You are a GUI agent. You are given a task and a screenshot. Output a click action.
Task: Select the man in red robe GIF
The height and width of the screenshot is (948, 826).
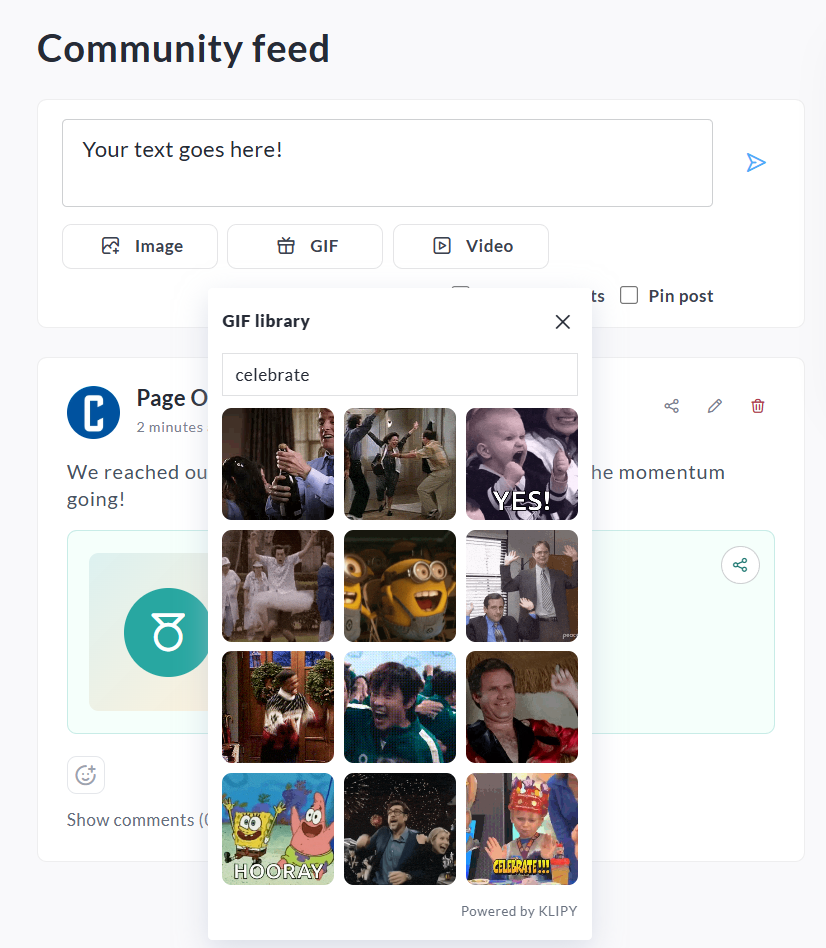(522, 707)
